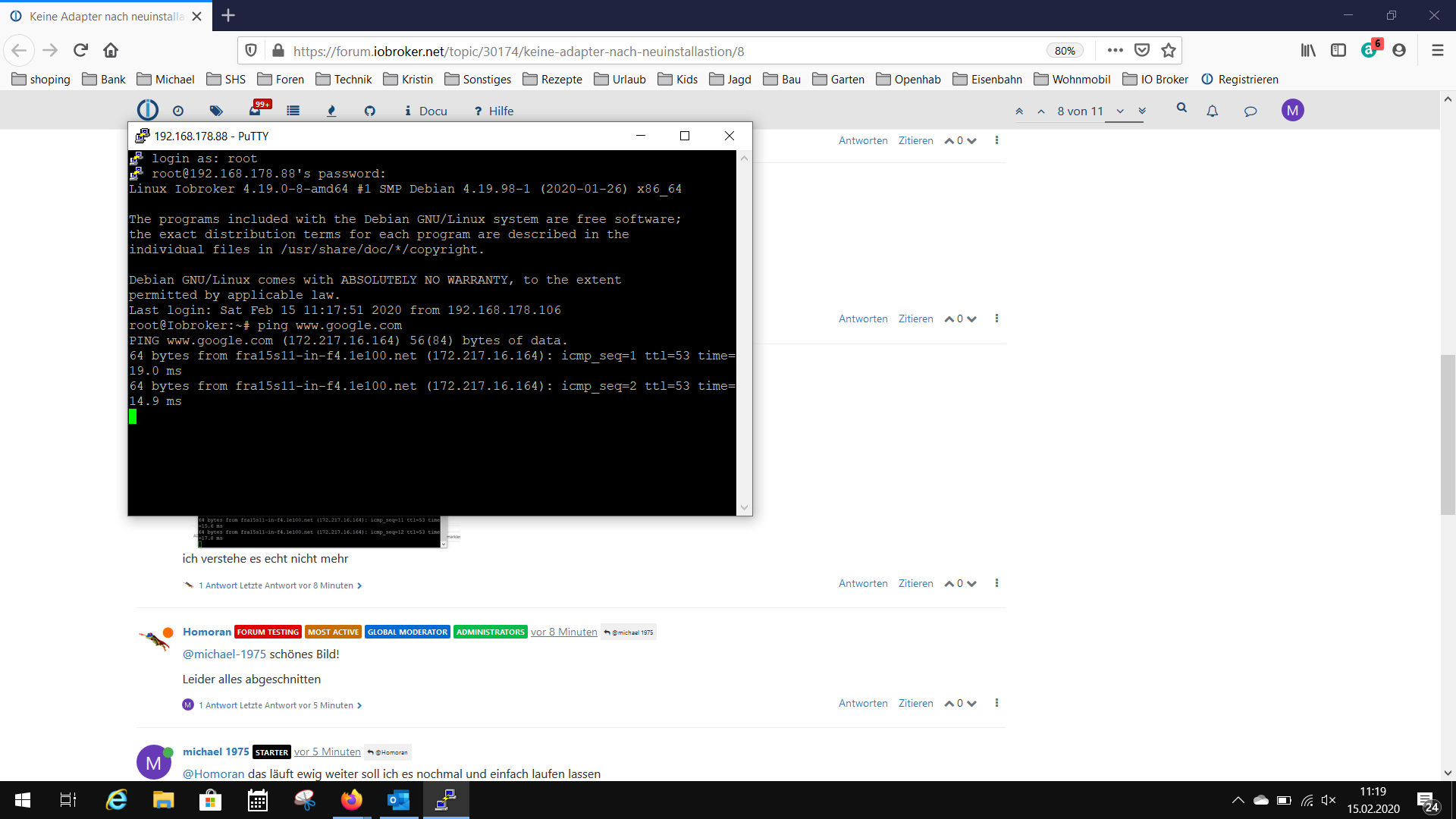The width and height of the screenshot is (1456, 819).
Task: Open the recent topics clock icon
Action: 178,111
